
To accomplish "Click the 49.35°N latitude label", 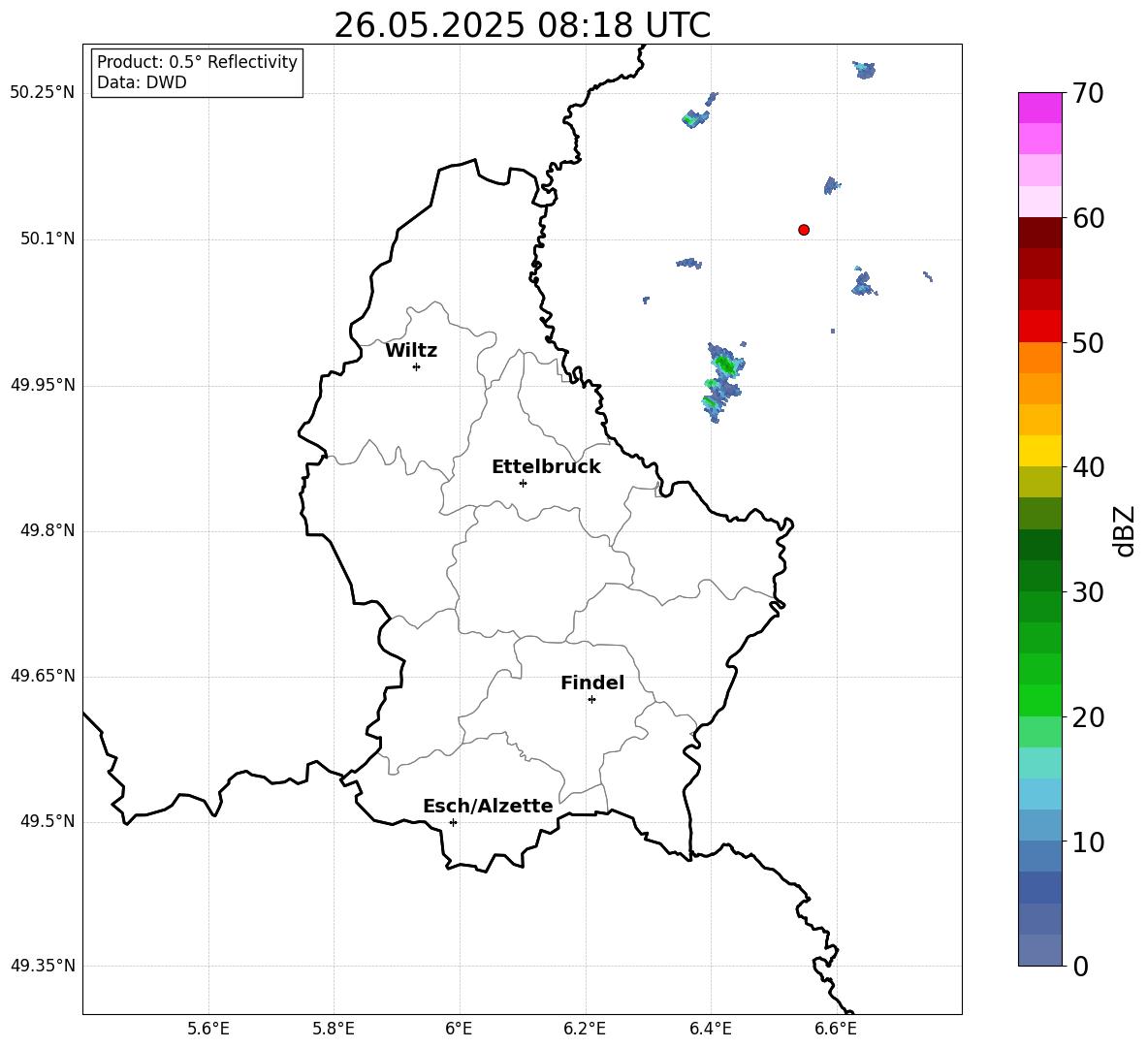I will coord(42,966).
